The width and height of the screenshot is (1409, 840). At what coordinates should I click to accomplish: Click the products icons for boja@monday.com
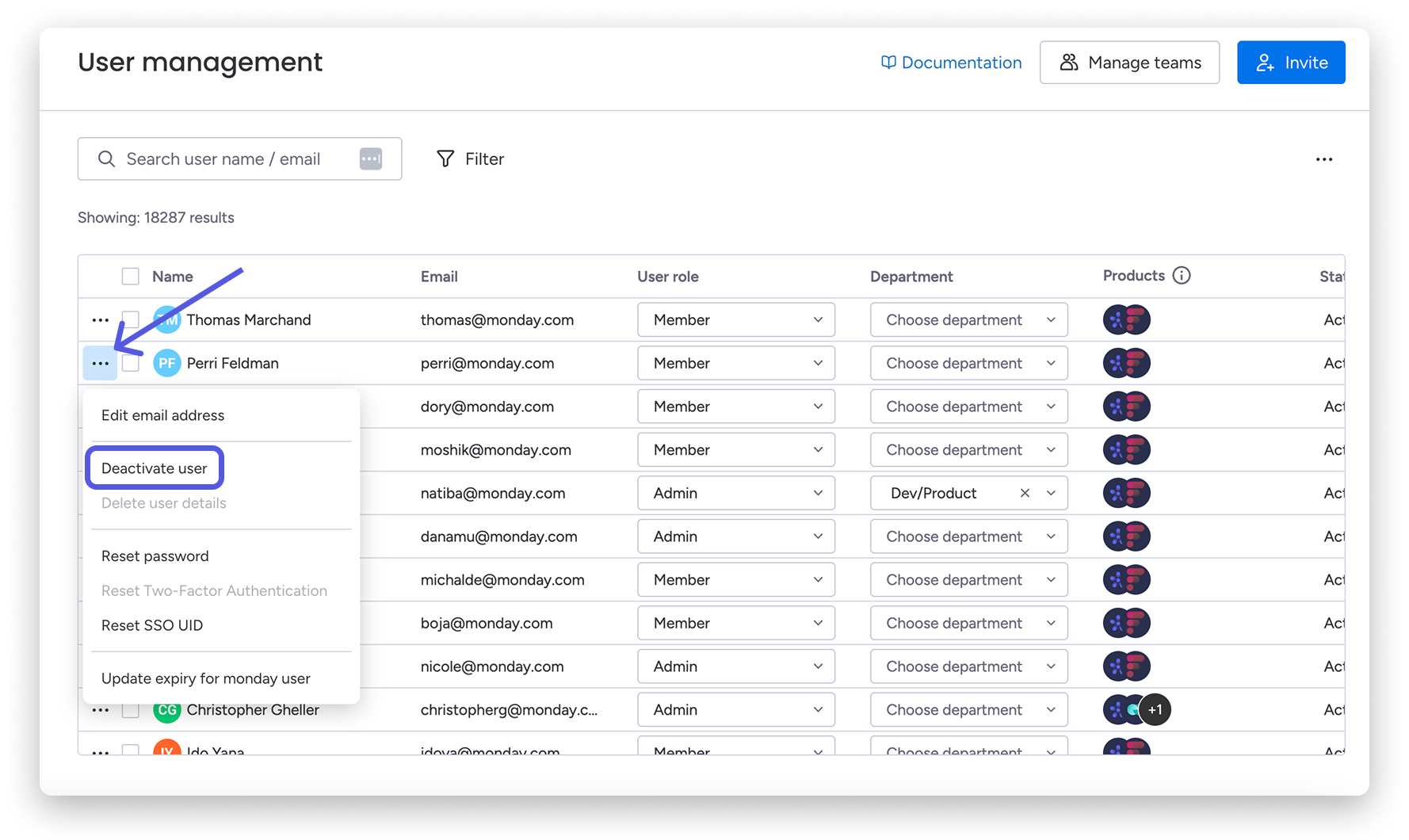pos(1126,624)
